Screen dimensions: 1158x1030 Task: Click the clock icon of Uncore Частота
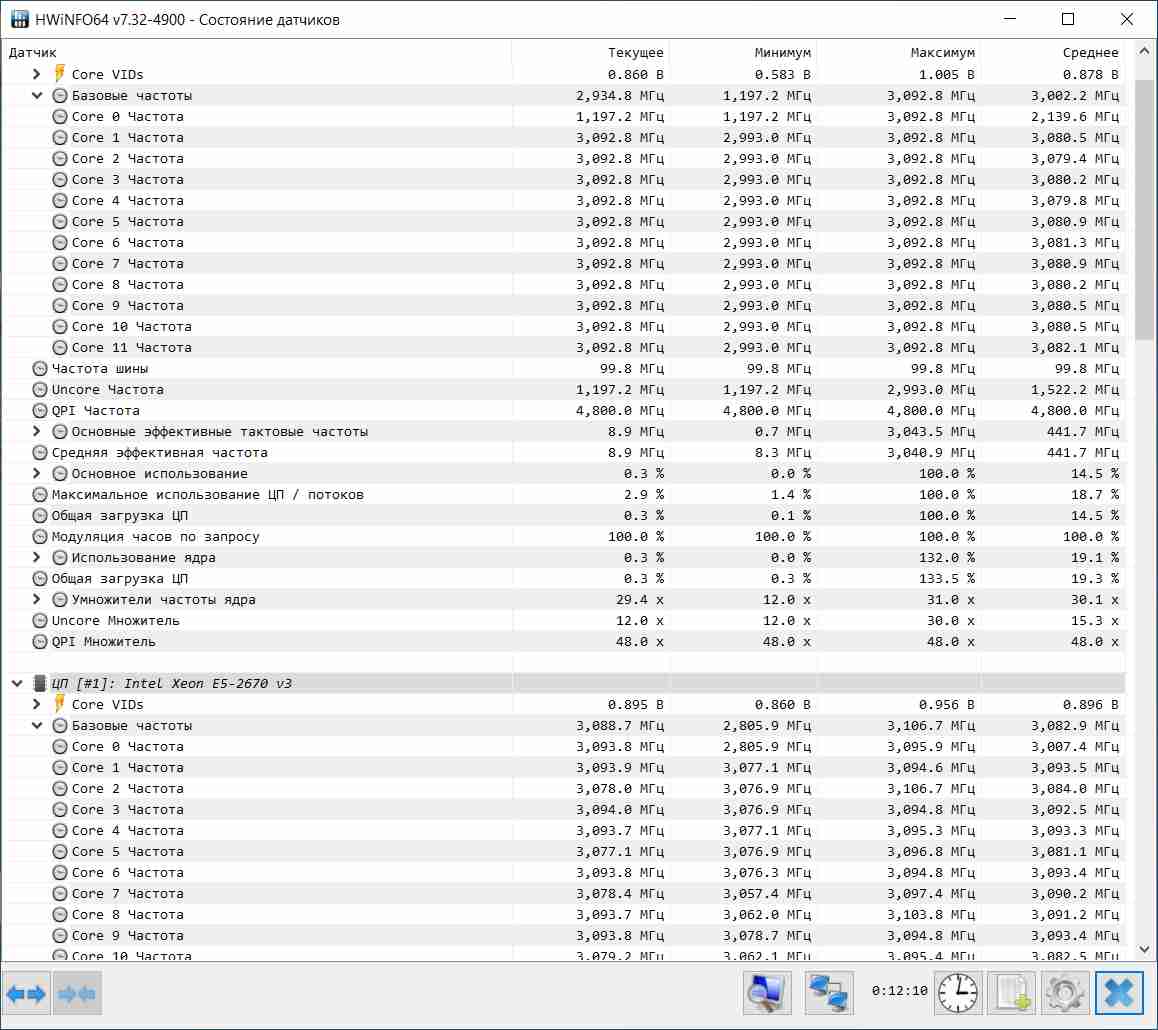tap(40, 389)
